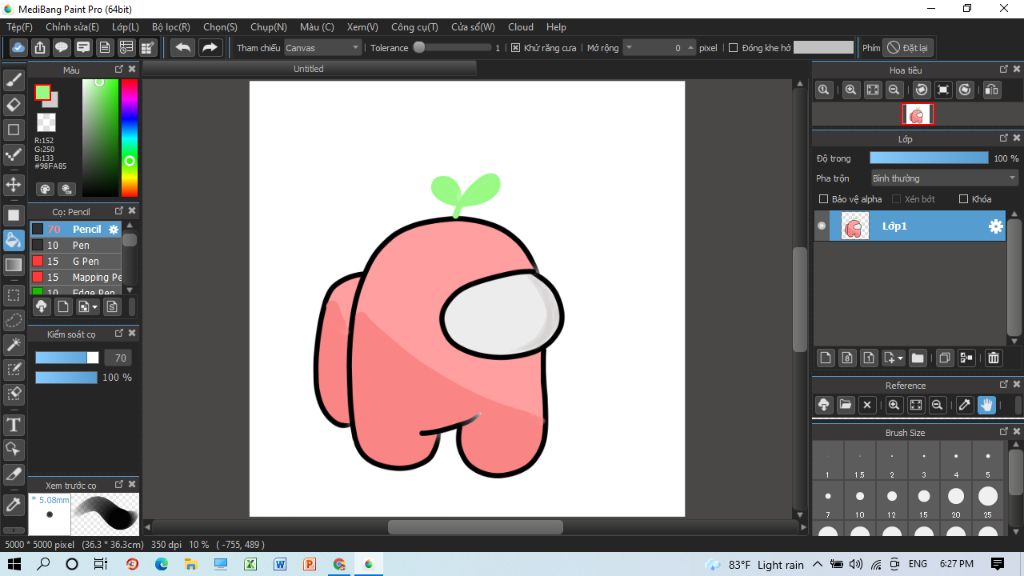Open the Công cụ(T) menu
Viewport: 1024px width, 576px height.
[415, 27]
